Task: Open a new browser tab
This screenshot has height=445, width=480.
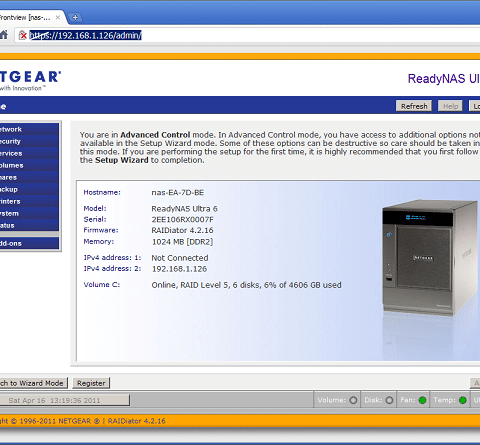Action: click(x=75, y=18)
